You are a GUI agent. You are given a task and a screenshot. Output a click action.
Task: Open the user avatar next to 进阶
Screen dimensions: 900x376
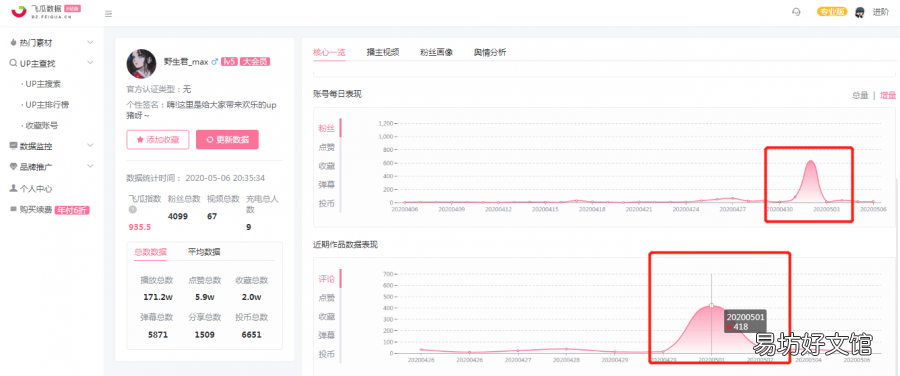coord(860,13)
